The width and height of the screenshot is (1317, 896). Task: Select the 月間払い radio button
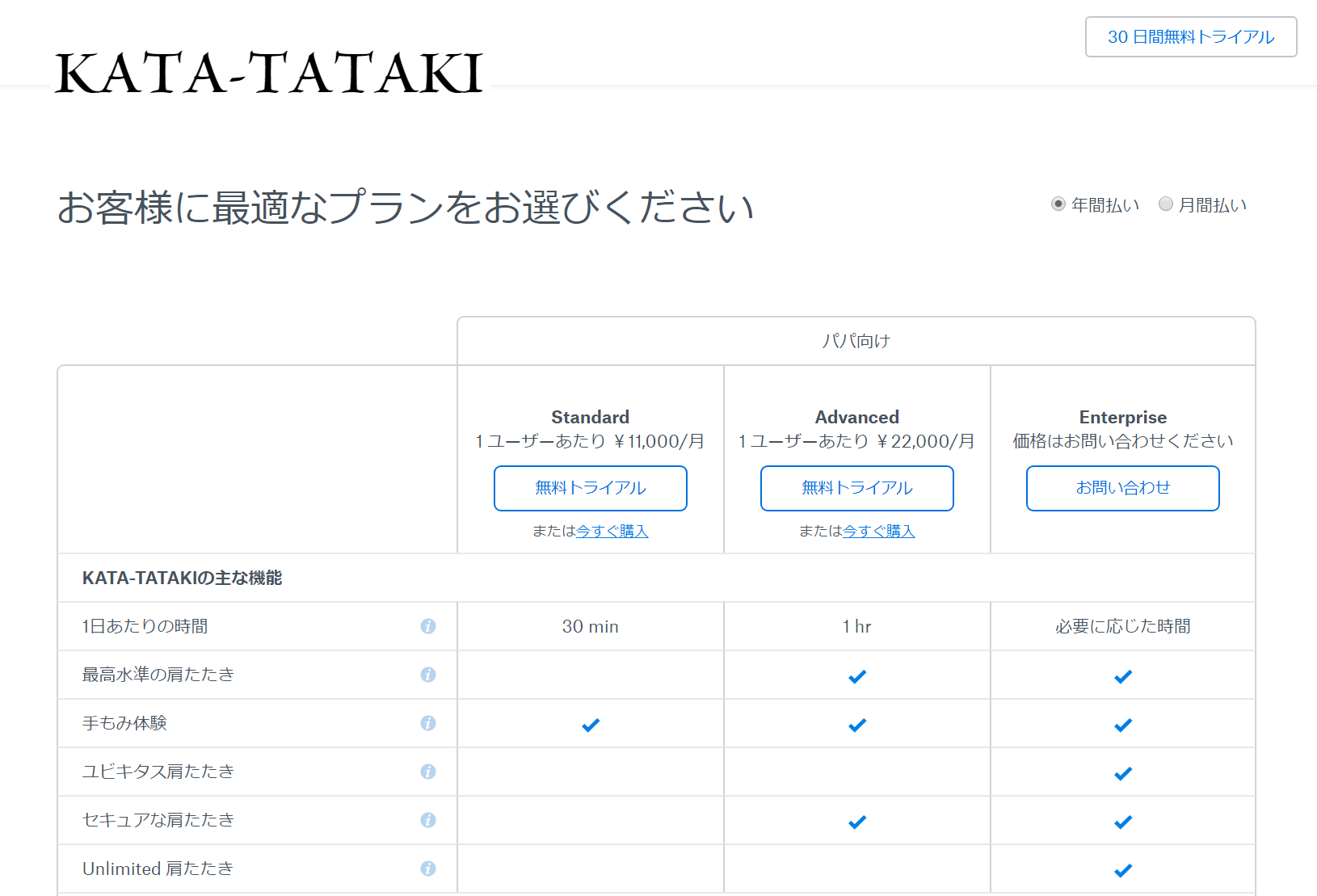1166,204
